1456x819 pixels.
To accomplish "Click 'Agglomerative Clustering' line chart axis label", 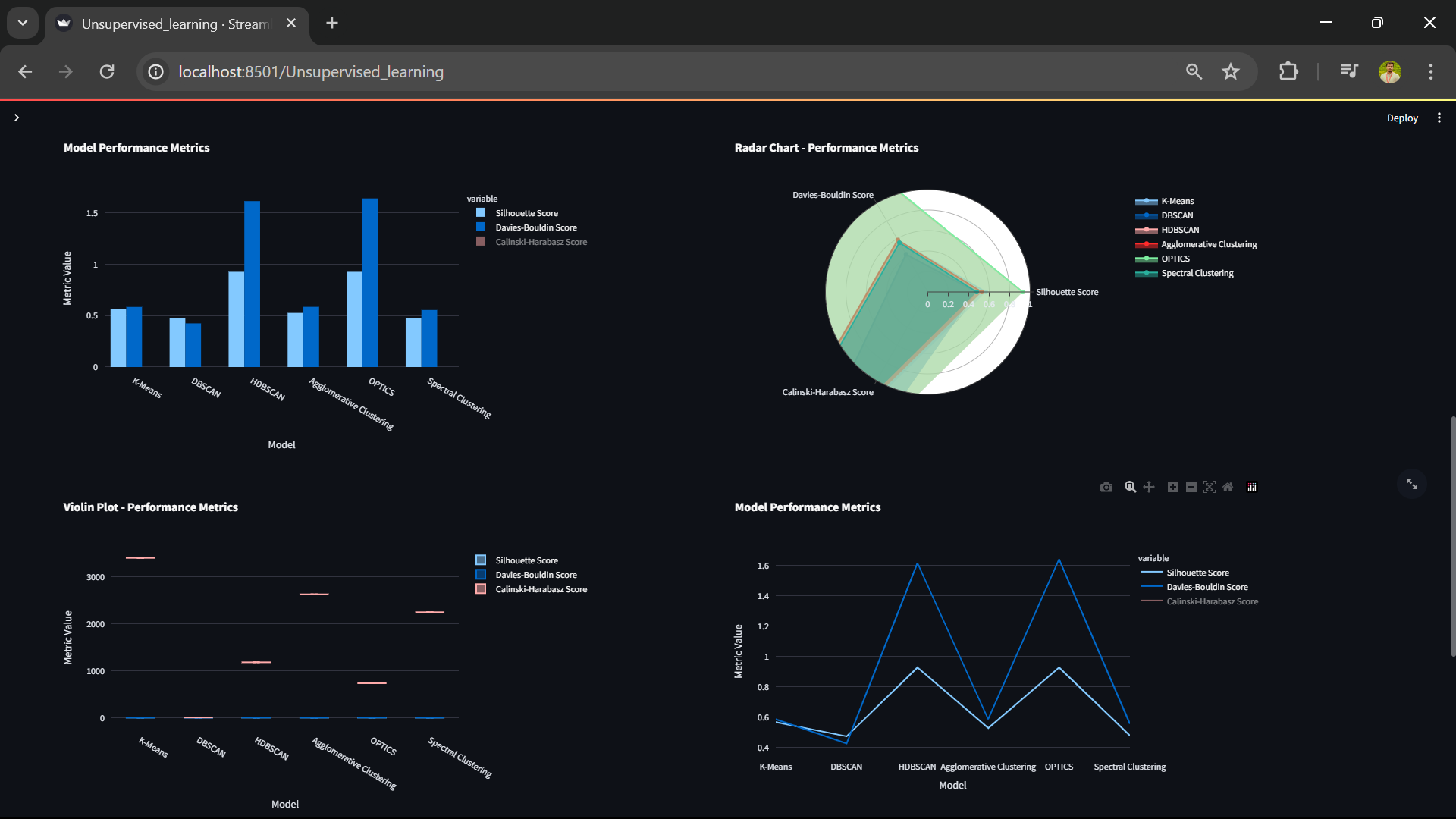I will pos(987,767).
